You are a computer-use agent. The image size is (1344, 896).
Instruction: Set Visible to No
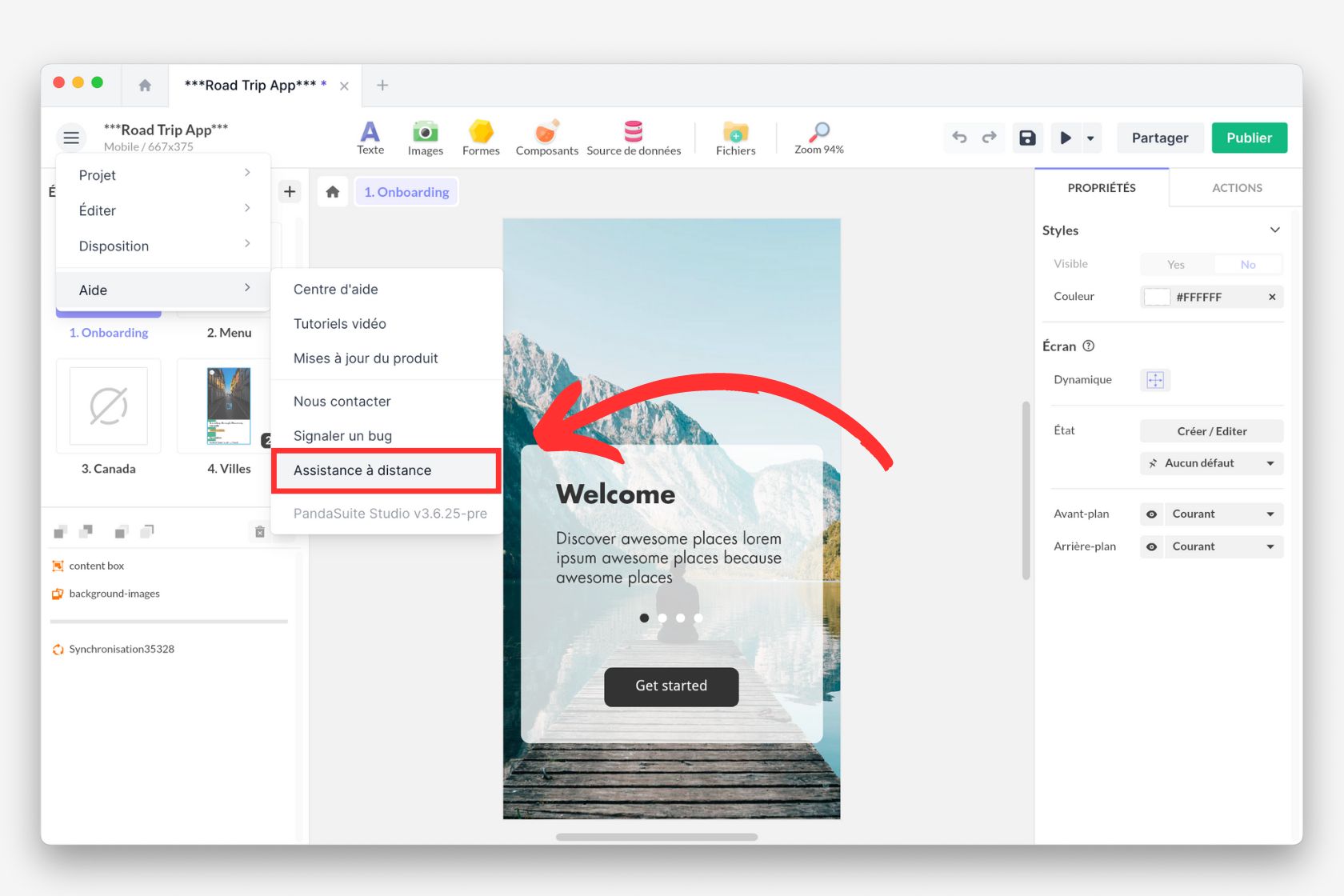tap(1247, 265)
